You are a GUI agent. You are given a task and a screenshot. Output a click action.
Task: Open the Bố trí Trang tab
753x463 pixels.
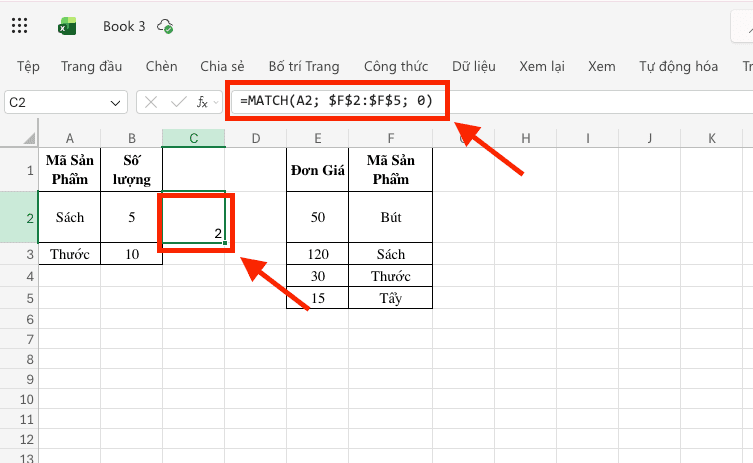[304, 66]
